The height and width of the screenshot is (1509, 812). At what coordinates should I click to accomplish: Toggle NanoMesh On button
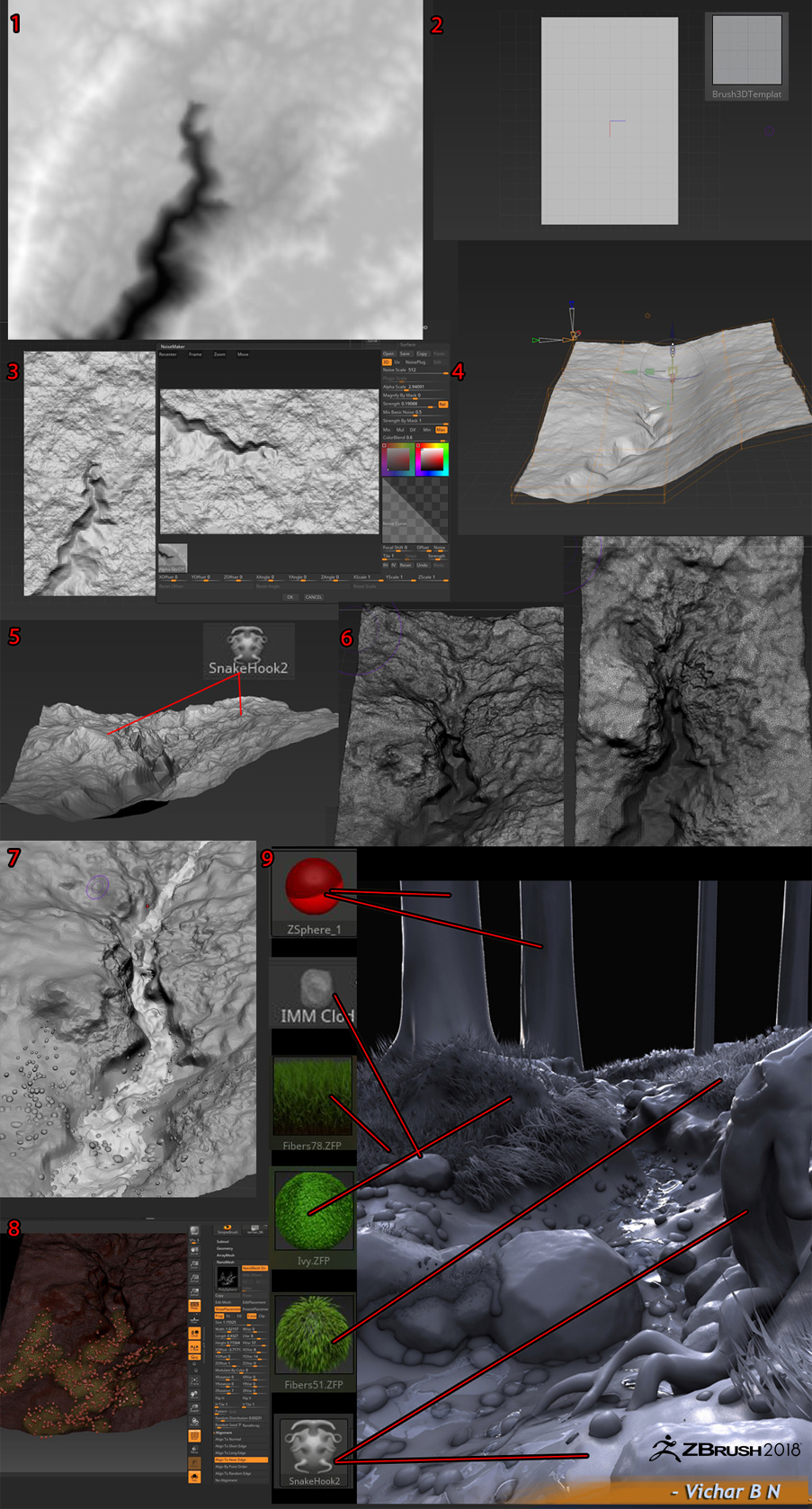(254, 1268)
